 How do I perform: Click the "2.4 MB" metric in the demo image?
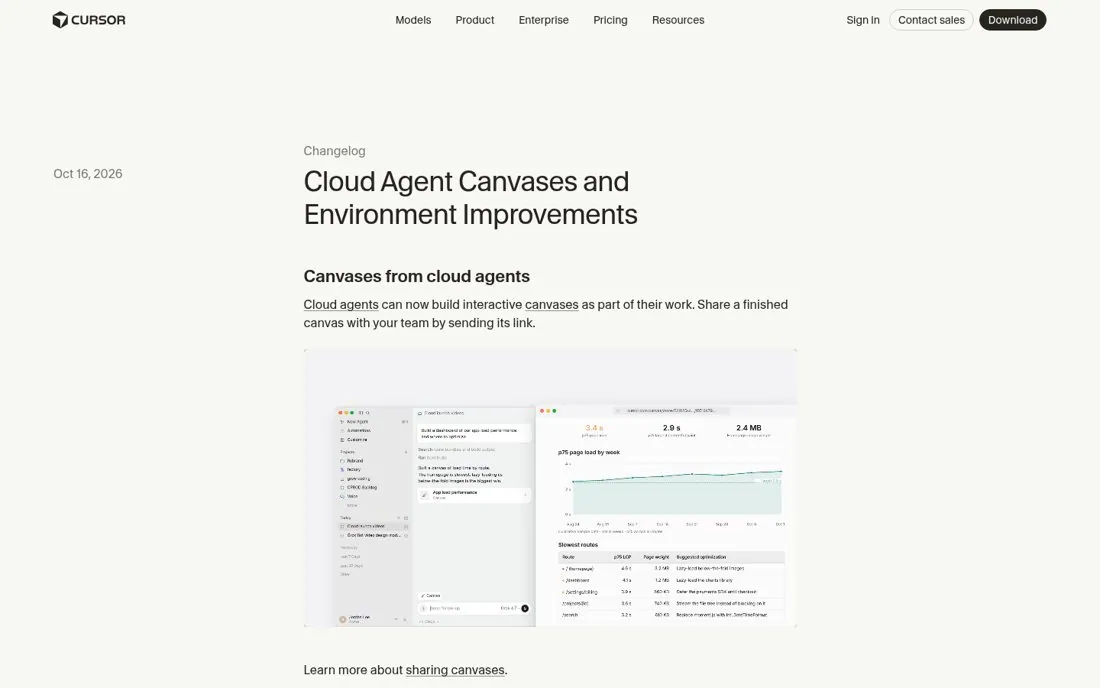click(x=749, y=428)
